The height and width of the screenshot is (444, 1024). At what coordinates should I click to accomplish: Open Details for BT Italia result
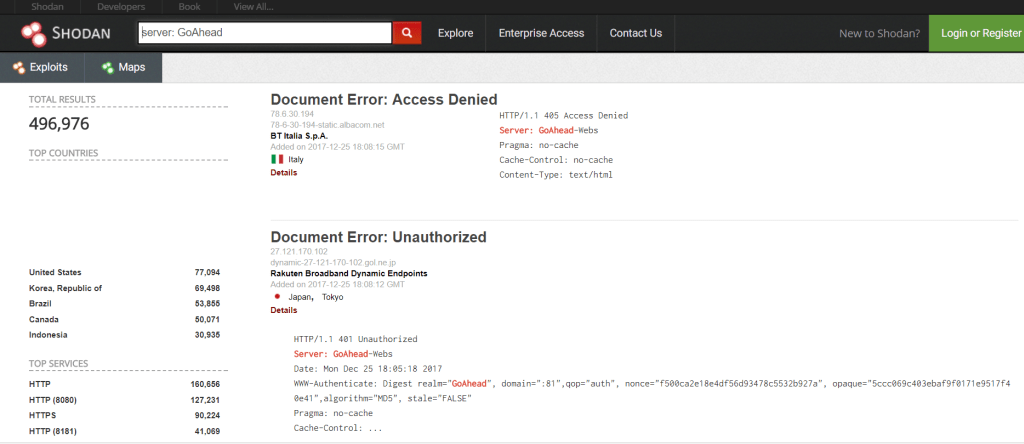point(283,173)
